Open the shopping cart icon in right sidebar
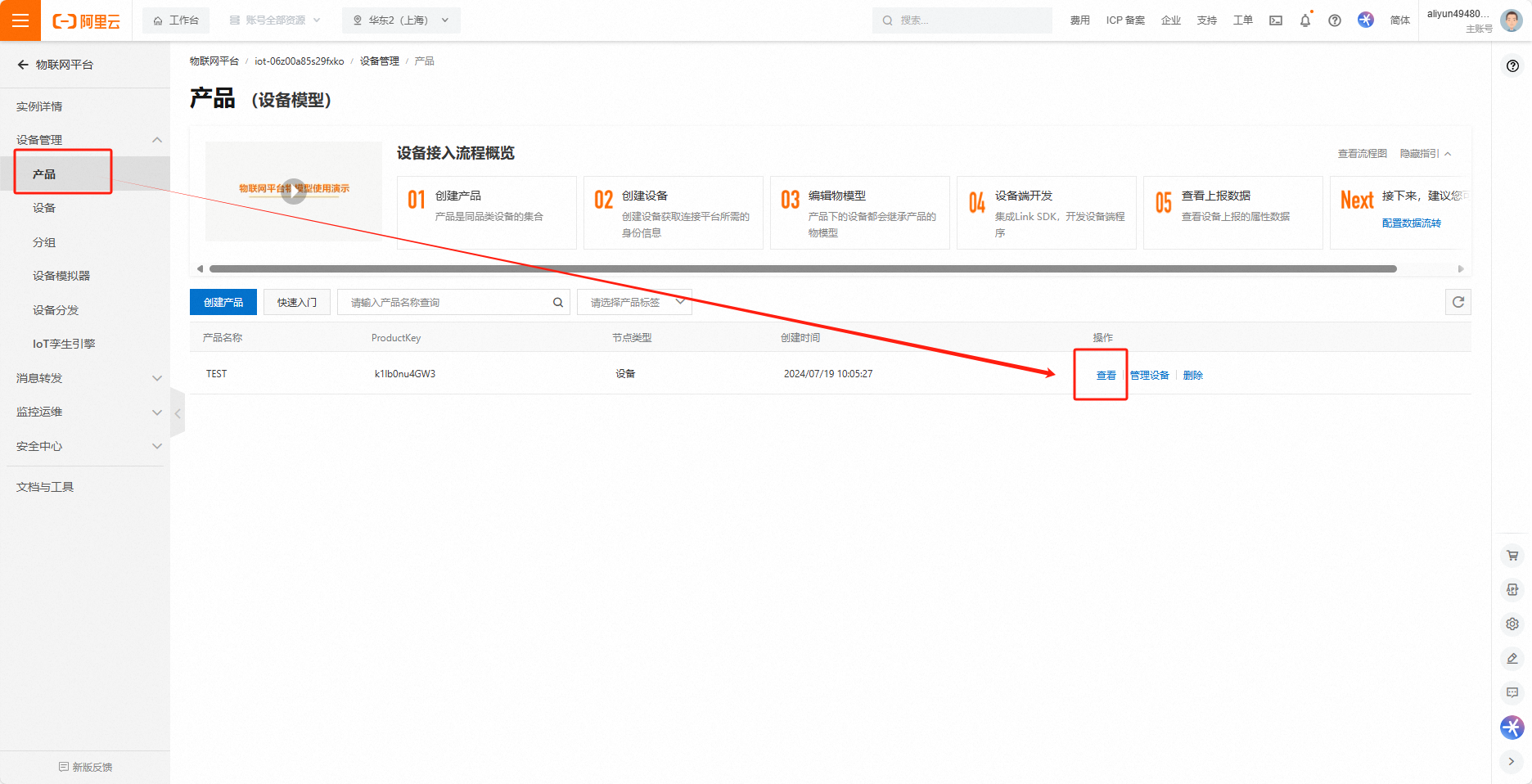Screen dimensions: 1532x784 pos(1512,556)
